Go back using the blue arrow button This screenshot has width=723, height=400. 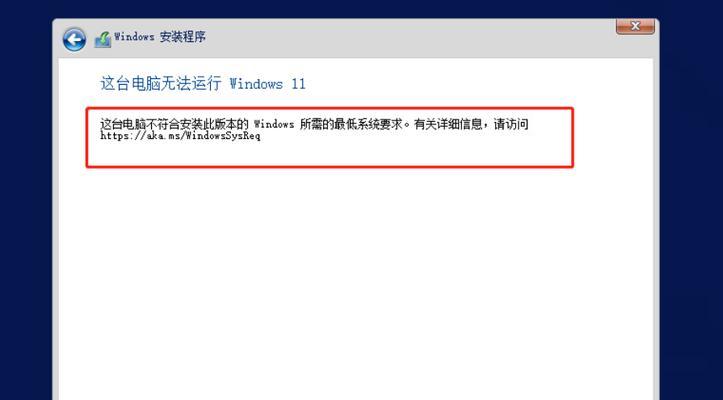pos(74,40)
